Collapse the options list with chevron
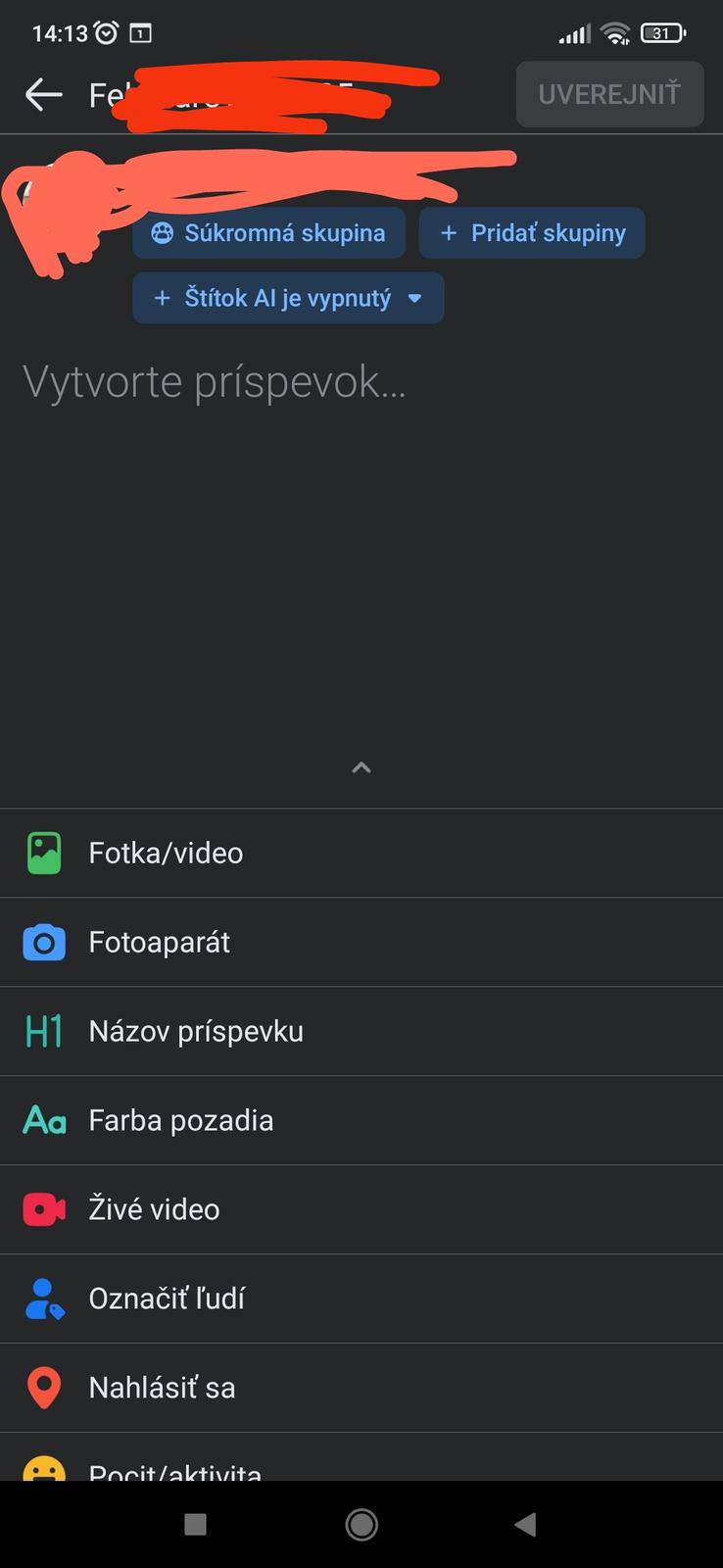This screenshot has width=723, height=1568. (x=361, y=767)
